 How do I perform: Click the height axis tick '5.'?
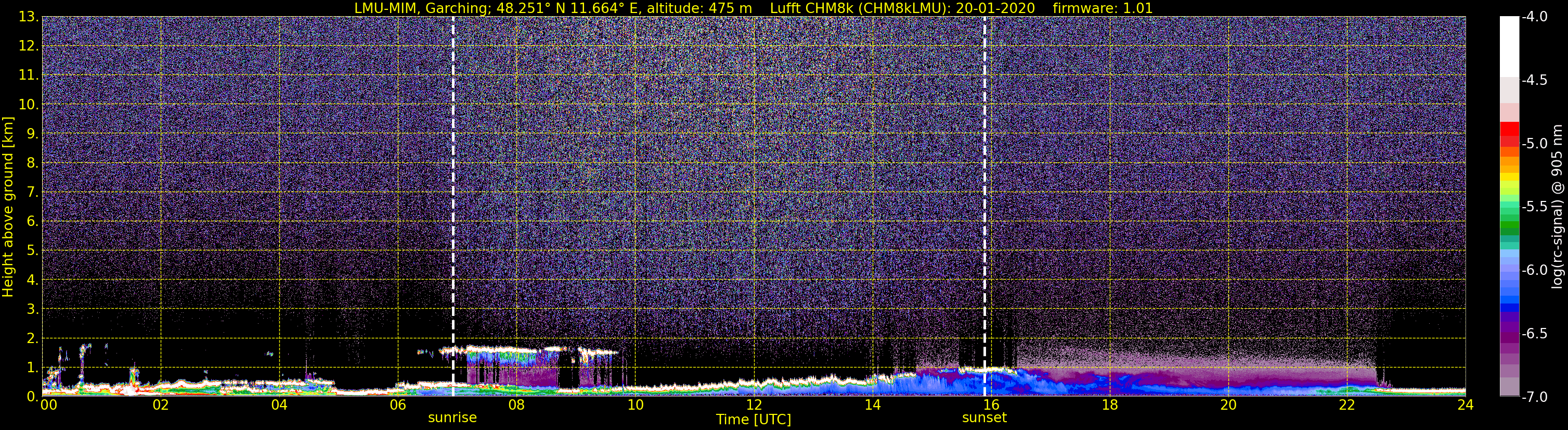[33, 250]
